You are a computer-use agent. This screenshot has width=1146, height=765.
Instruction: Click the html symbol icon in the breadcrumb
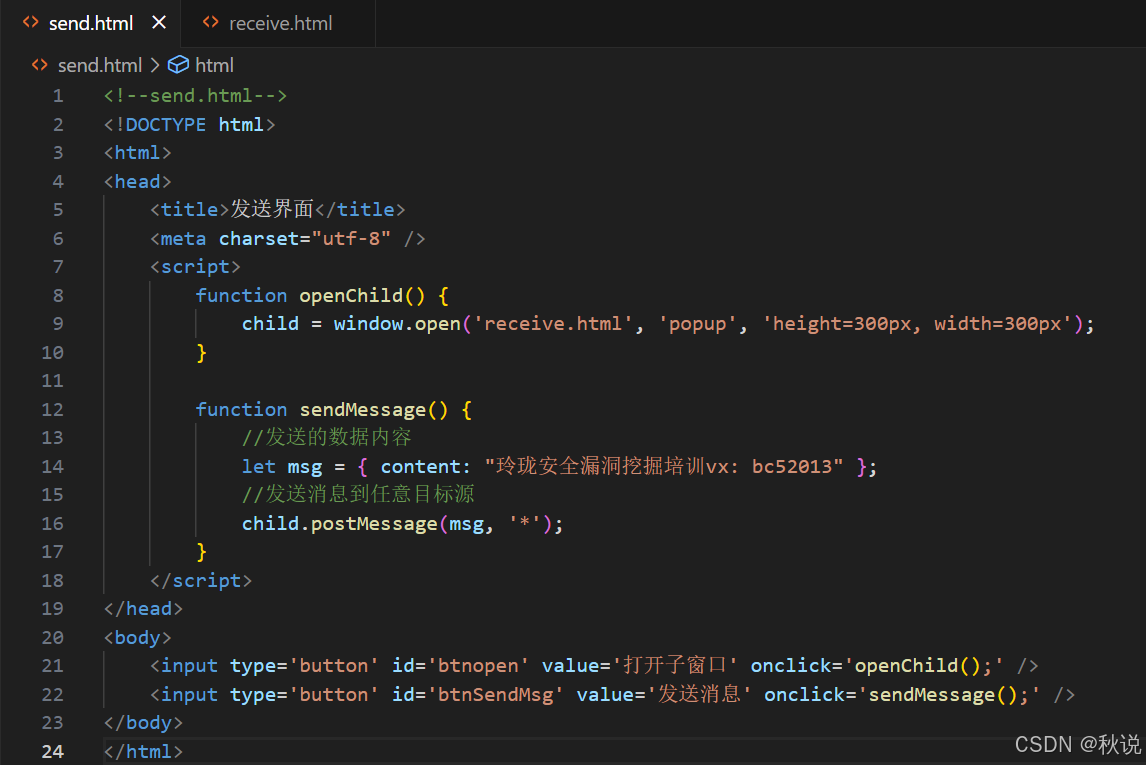tap(178, 65)
